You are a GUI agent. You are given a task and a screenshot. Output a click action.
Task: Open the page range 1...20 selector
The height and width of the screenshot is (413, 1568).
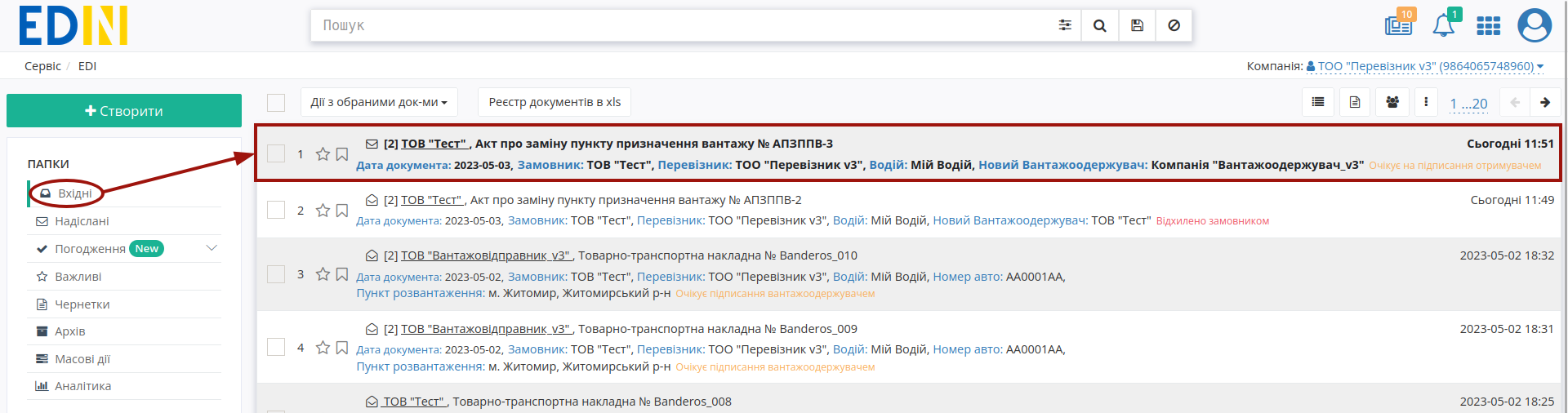tap(1468, 104)
